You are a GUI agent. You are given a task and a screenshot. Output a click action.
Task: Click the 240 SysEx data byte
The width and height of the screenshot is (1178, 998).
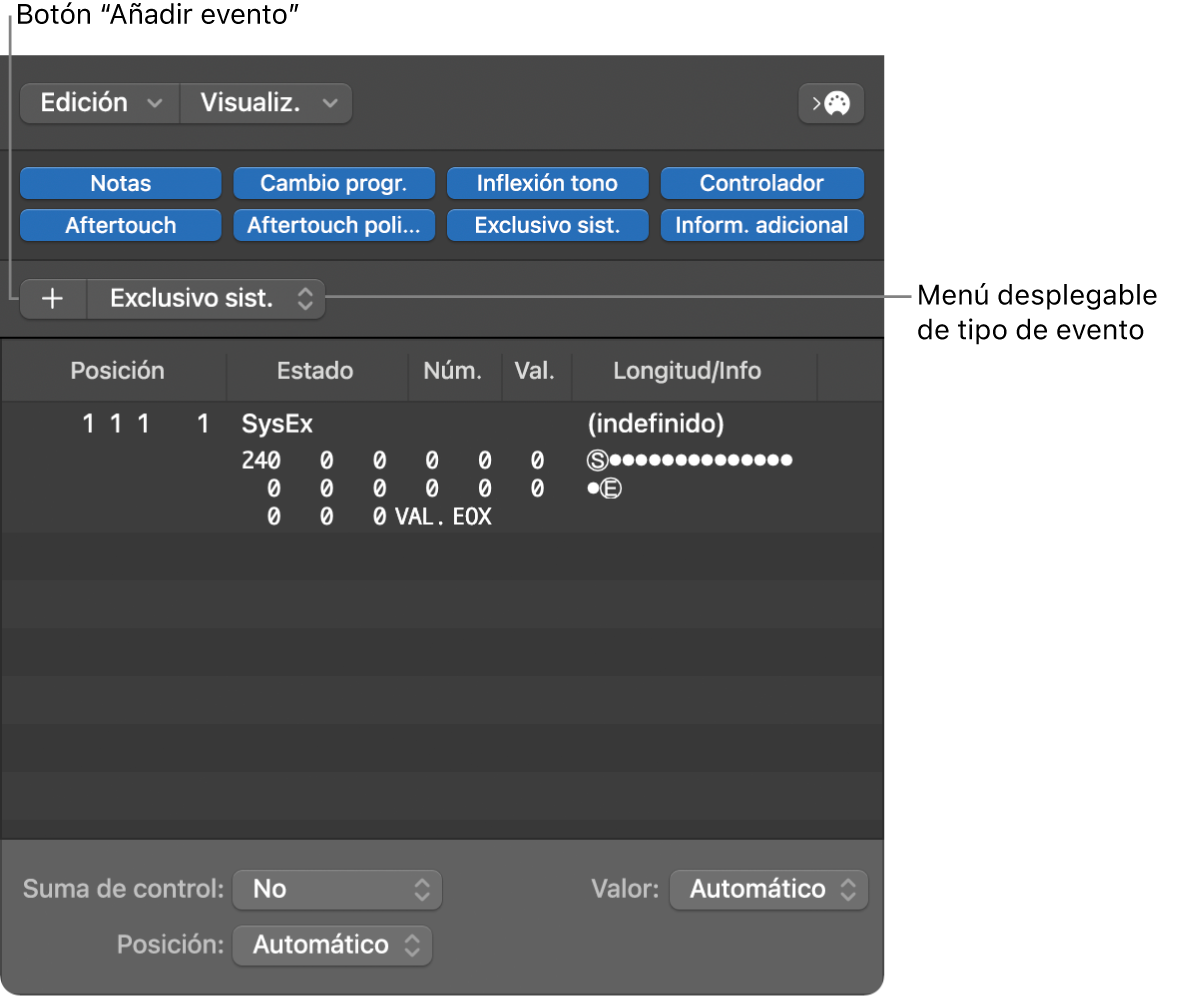(x=261, y=460)
